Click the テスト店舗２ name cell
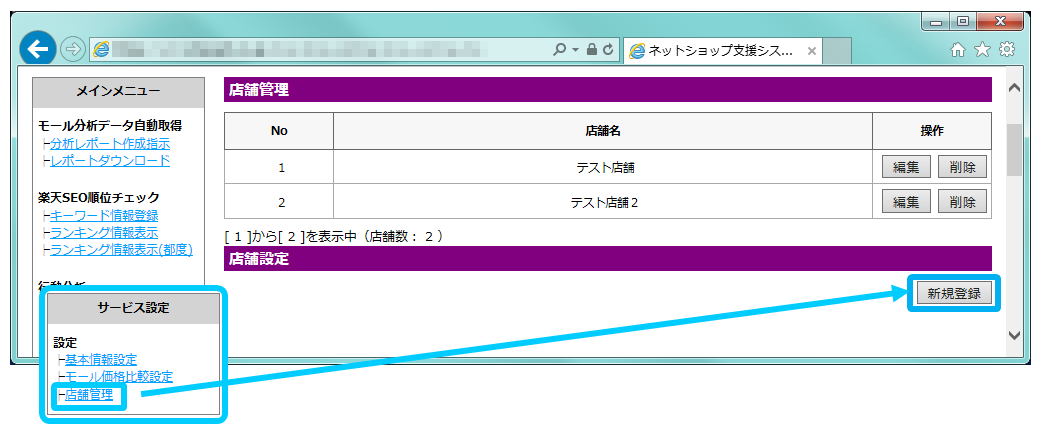Screen dimensions: 1042x433 [x=603, y=202]
